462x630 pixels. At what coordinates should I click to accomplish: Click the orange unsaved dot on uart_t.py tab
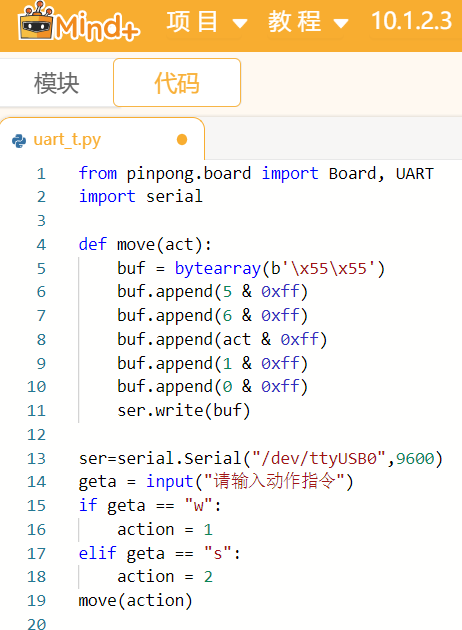click(x=182, y=139)
